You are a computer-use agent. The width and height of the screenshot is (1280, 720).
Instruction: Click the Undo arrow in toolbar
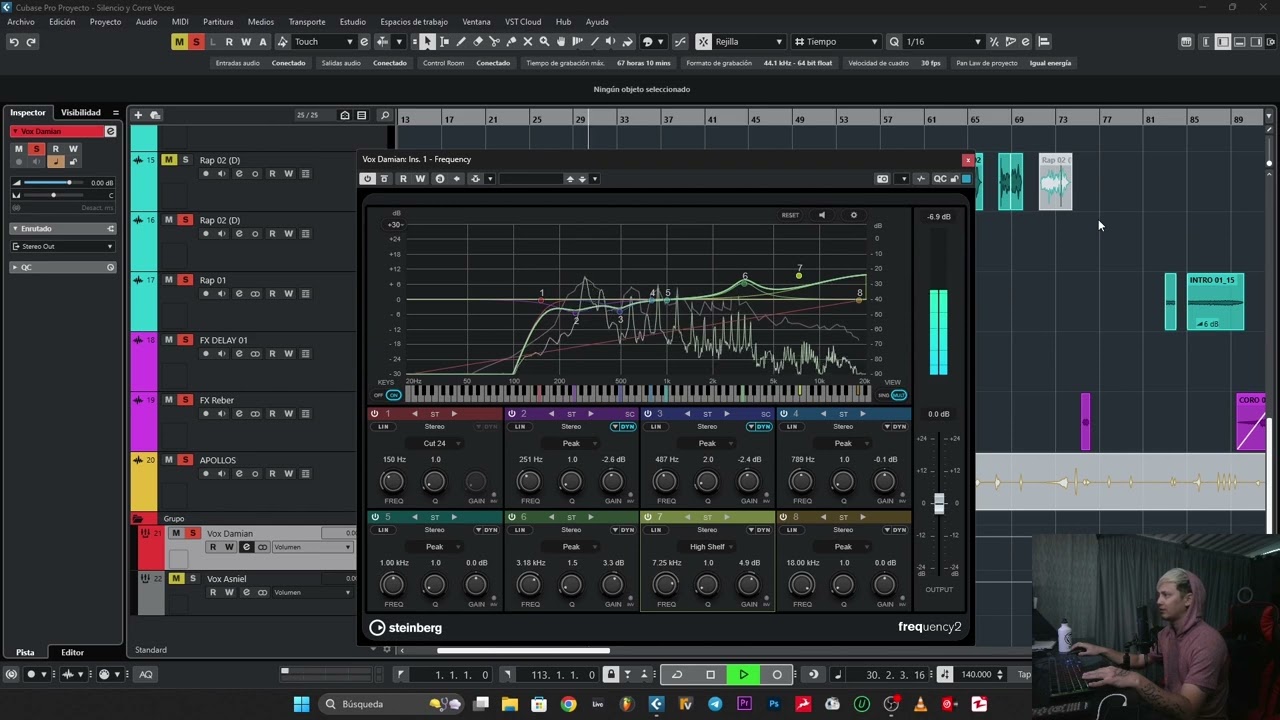click(14, 41)
